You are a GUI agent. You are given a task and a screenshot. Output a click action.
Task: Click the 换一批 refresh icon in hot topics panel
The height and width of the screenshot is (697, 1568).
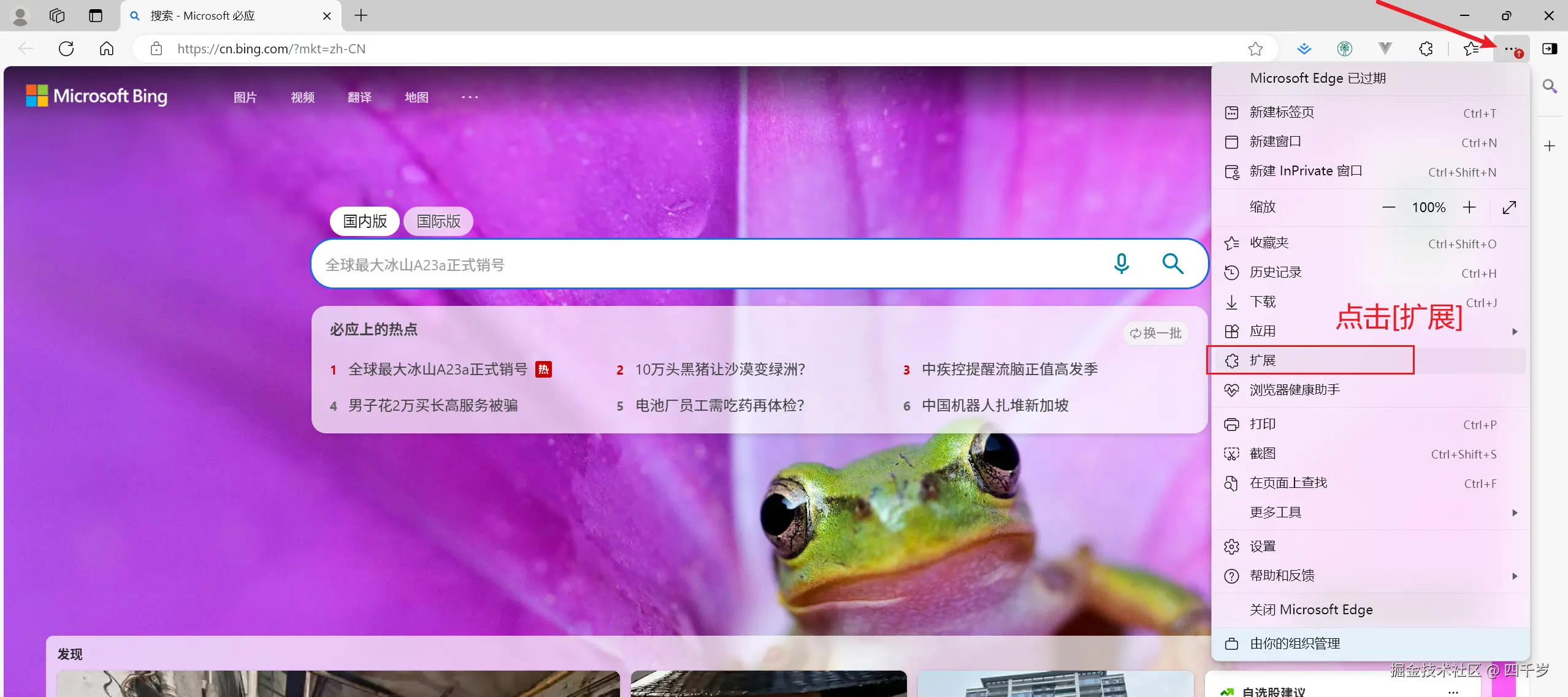point(1136,333)
